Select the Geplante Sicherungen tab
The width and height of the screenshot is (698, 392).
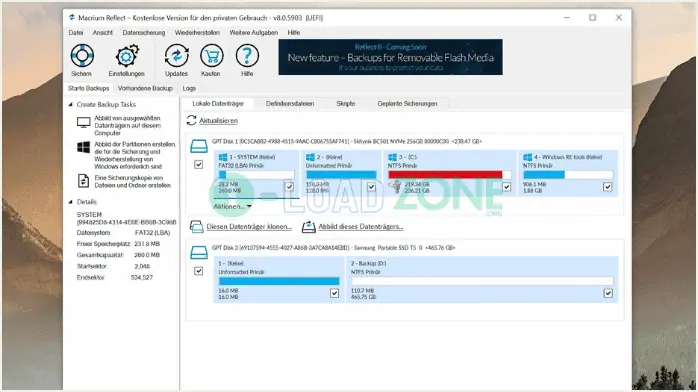click(407, 103)
